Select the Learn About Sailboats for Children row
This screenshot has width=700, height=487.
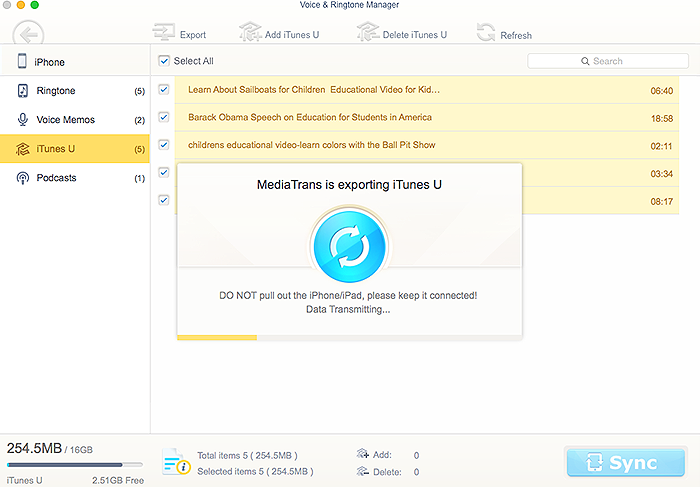click(427, 90)
